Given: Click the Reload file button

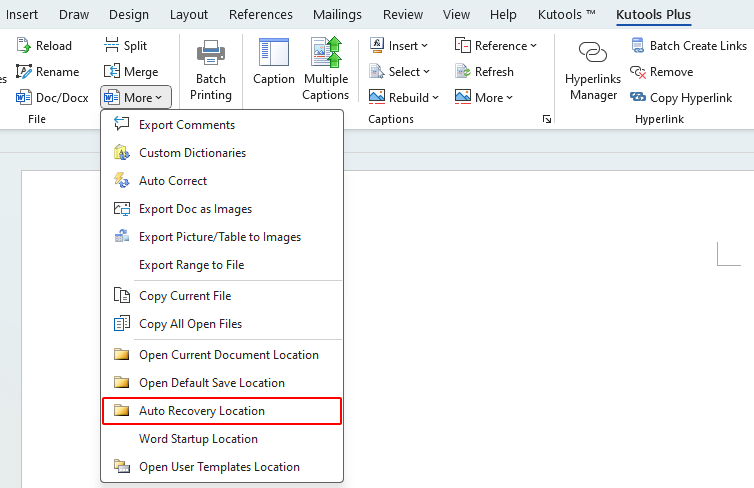Looking at the screenshot, I should point(44,46).
